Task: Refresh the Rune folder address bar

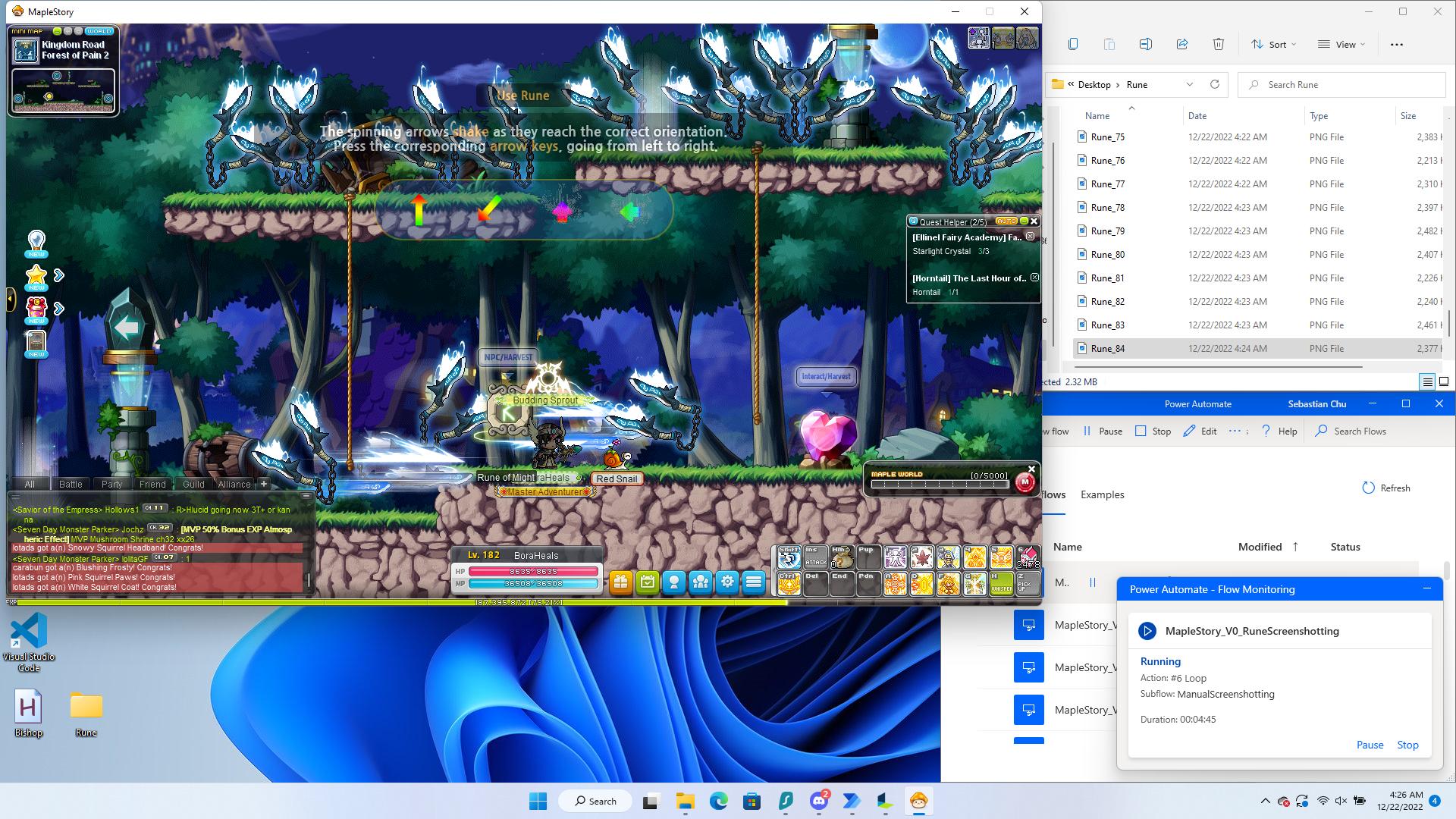Action: pos(1214,84)
